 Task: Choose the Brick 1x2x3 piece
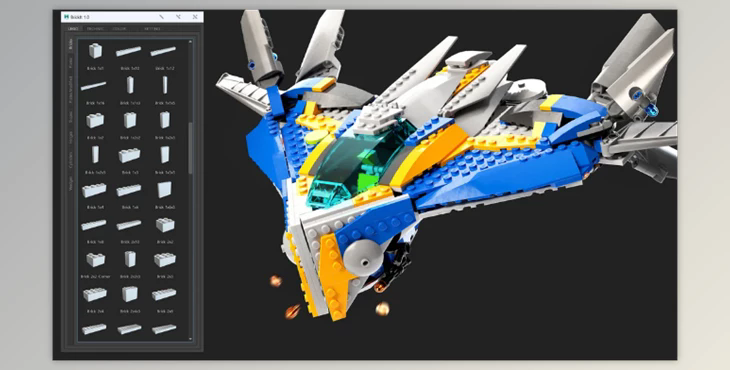coord(165,120)
